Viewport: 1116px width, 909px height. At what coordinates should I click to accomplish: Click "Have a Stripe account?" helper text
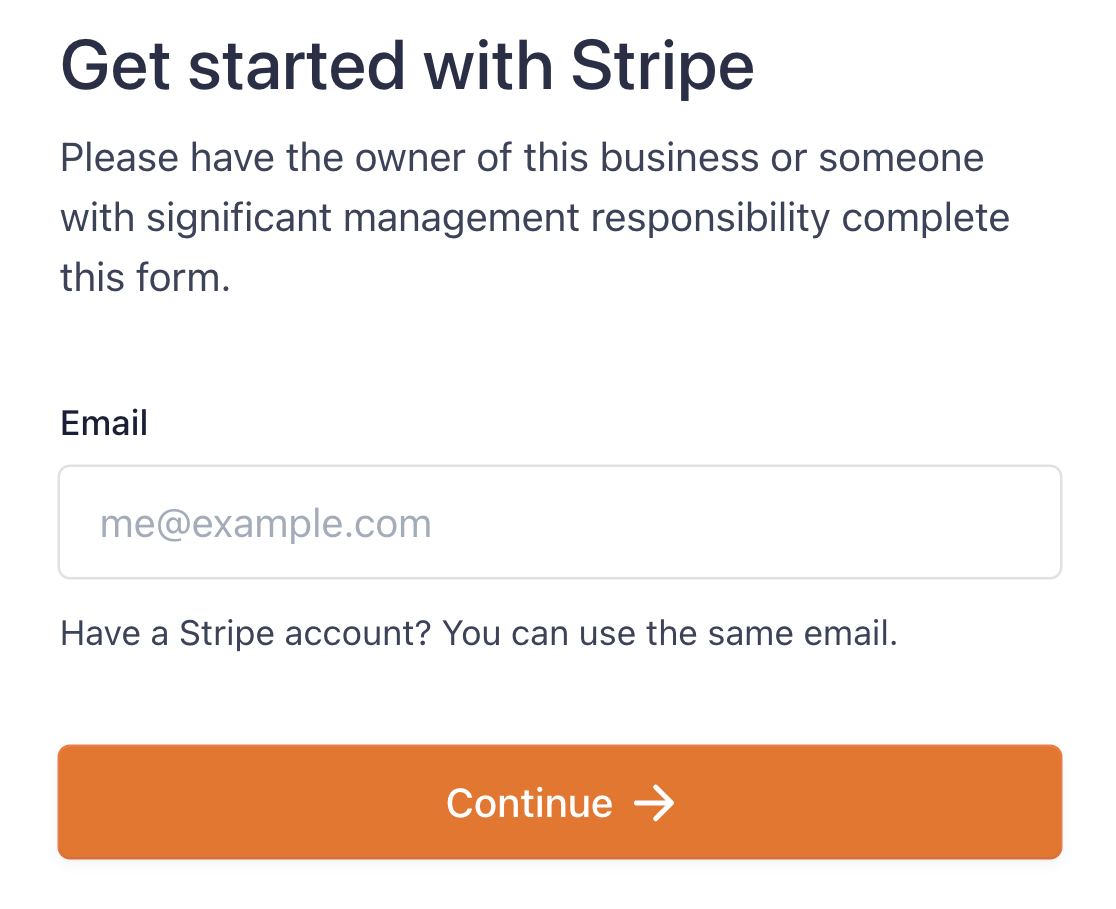(246, 633)
